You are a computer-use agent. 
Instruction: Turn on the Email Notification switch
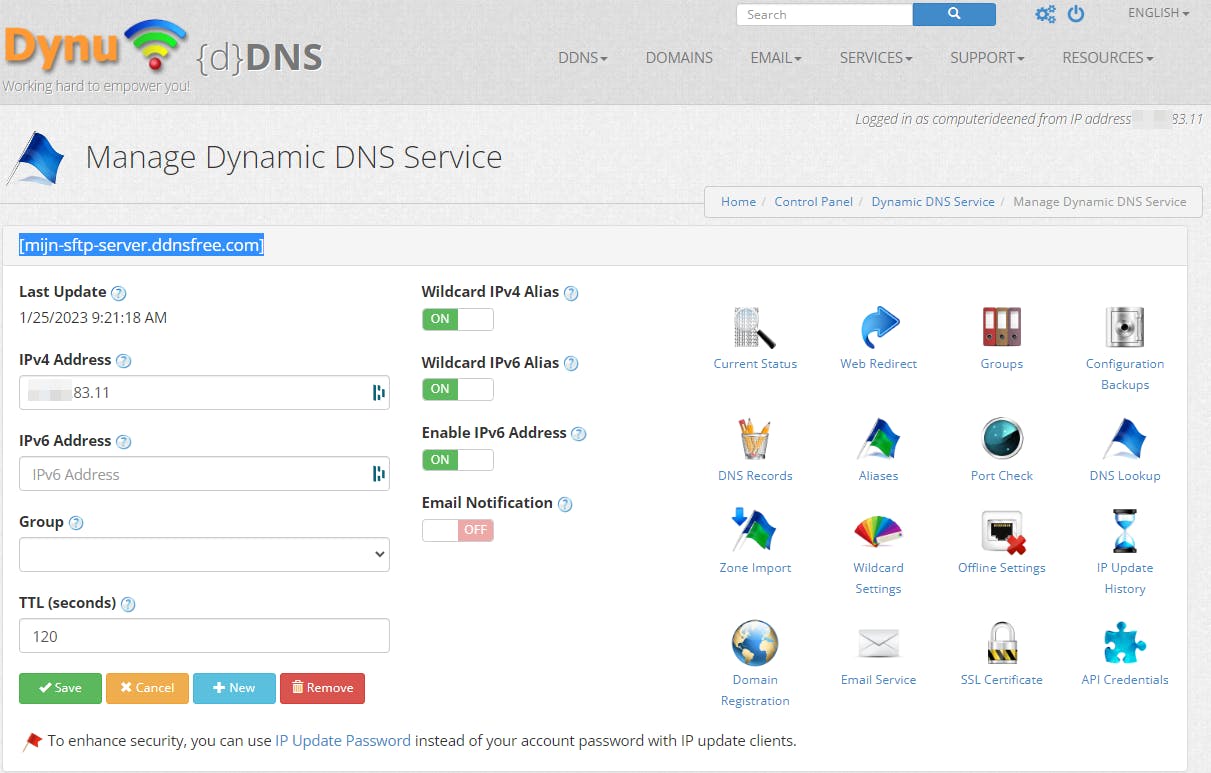click(x=458, y=530)
